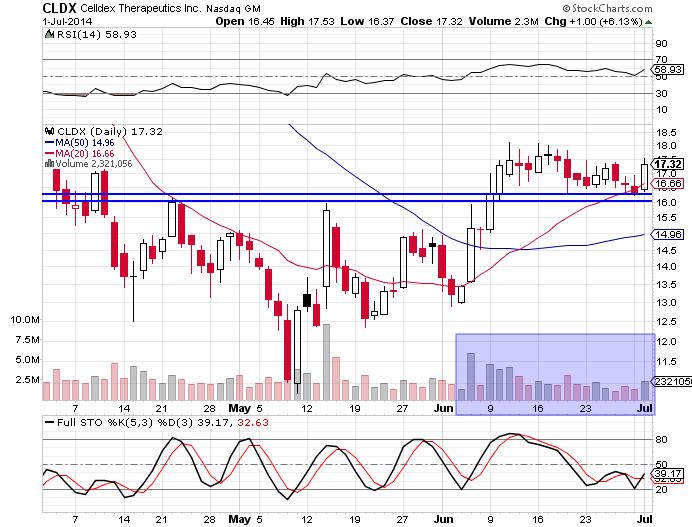Click the 'Jun' label on the bottom axis
The image size is (692, 527).
click(444, 519)
